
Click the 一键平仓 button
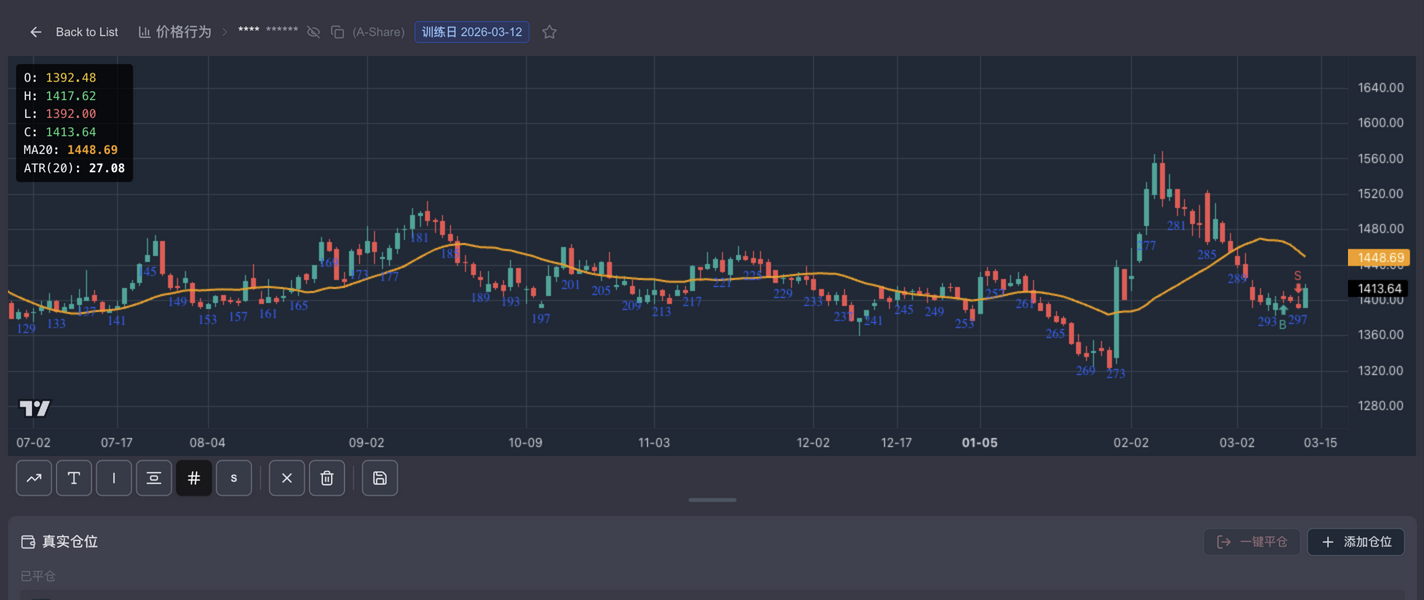1252,542
